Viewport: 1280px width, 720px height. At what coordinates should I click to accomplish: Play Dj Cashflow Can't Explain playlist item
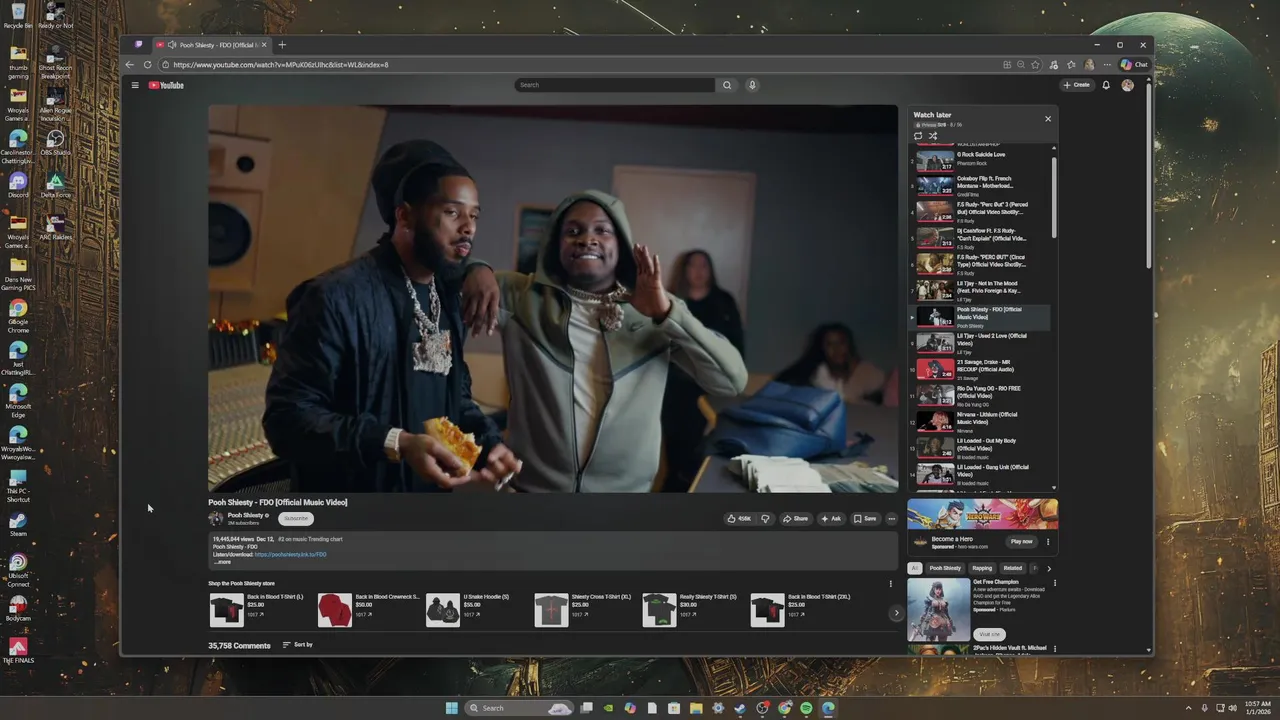[x=982, y=237]
